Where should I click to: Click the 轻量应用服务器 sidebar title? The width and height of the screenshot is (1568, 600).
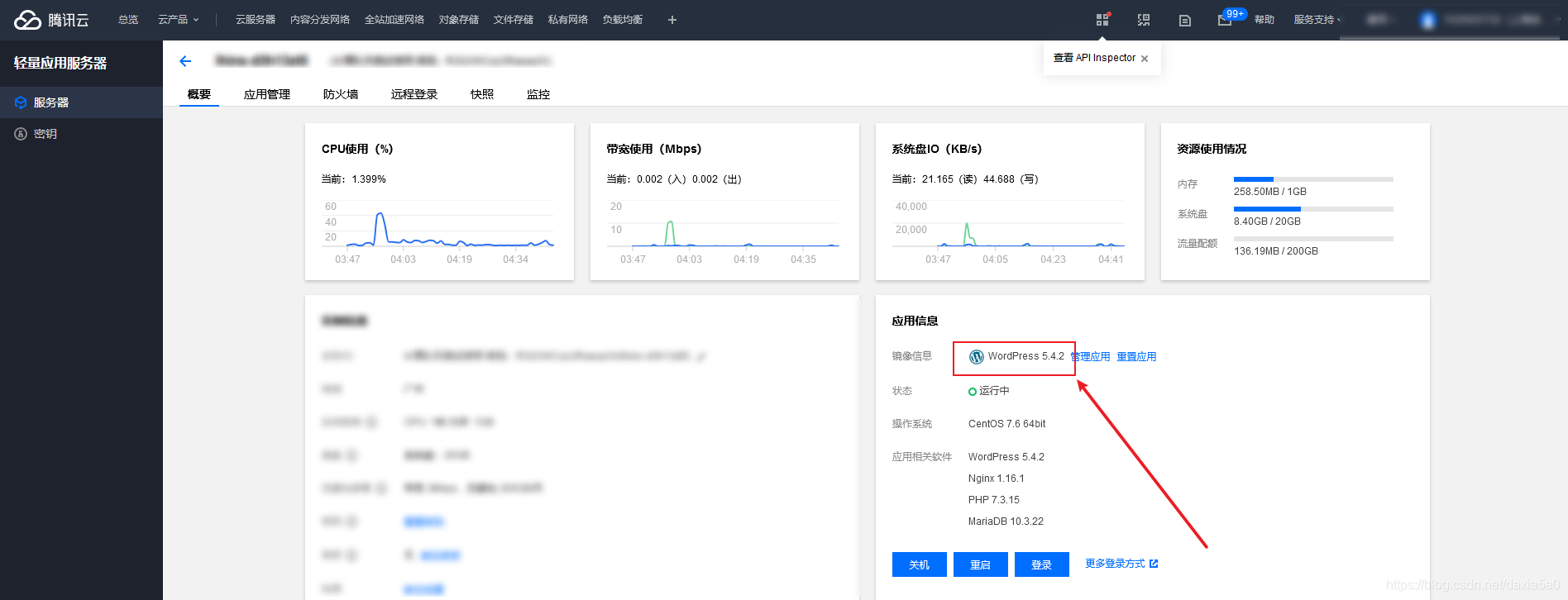click(x=60, y=63)
